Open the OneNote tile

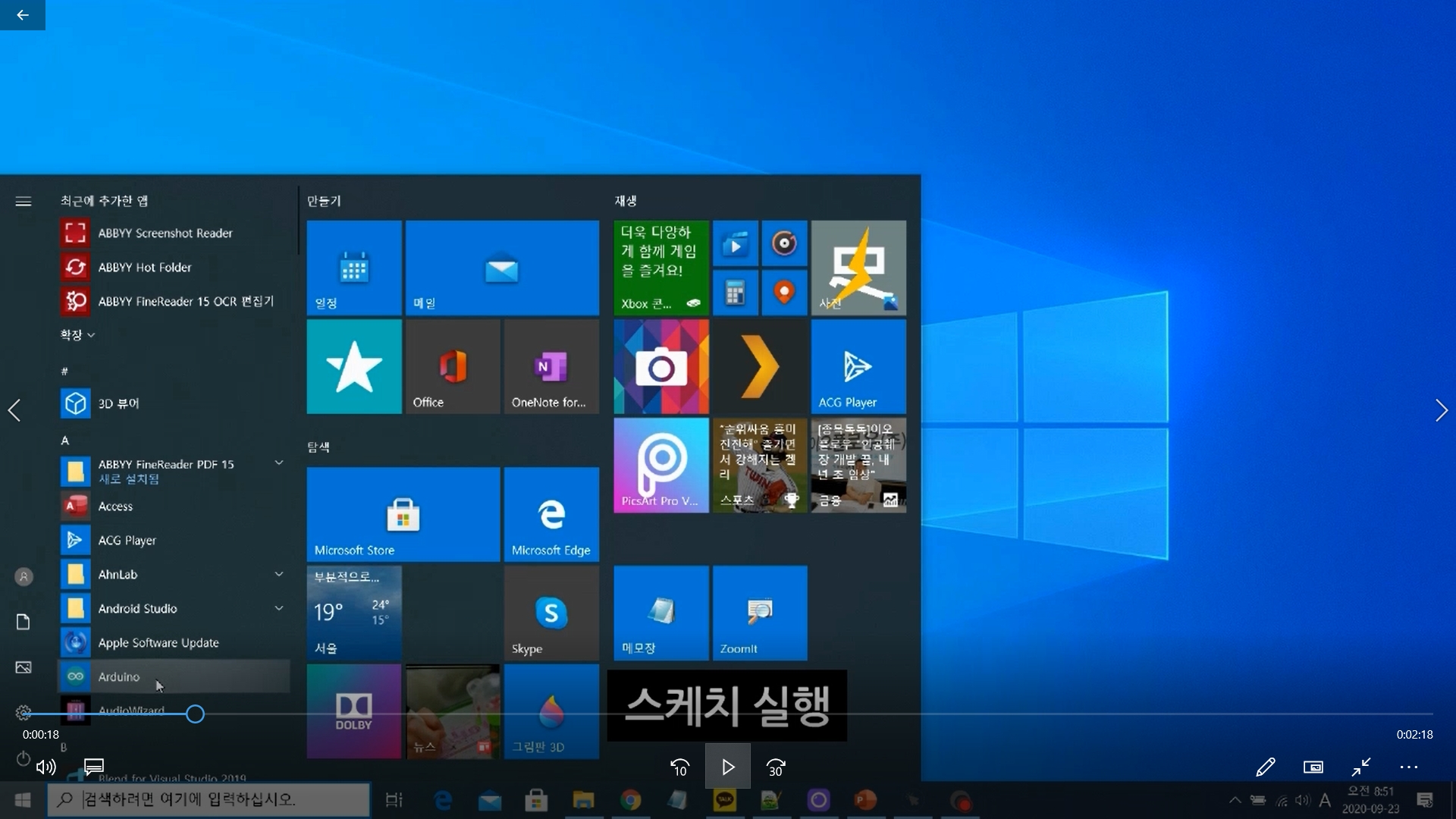[x=551, y=366]
